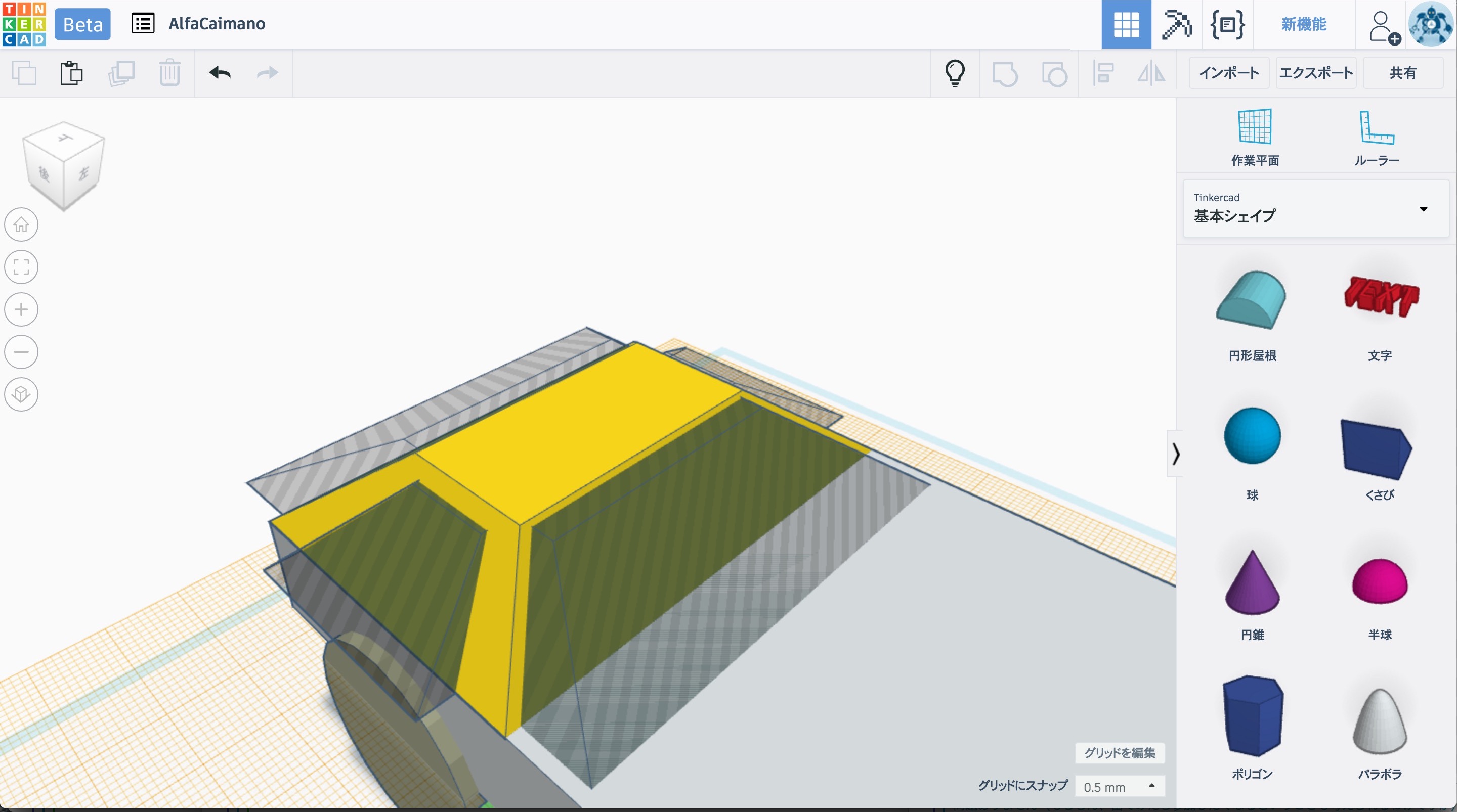Toggle show all lightbulb icon
This screenshot has height=812, width=1457.
coord(955,73)
